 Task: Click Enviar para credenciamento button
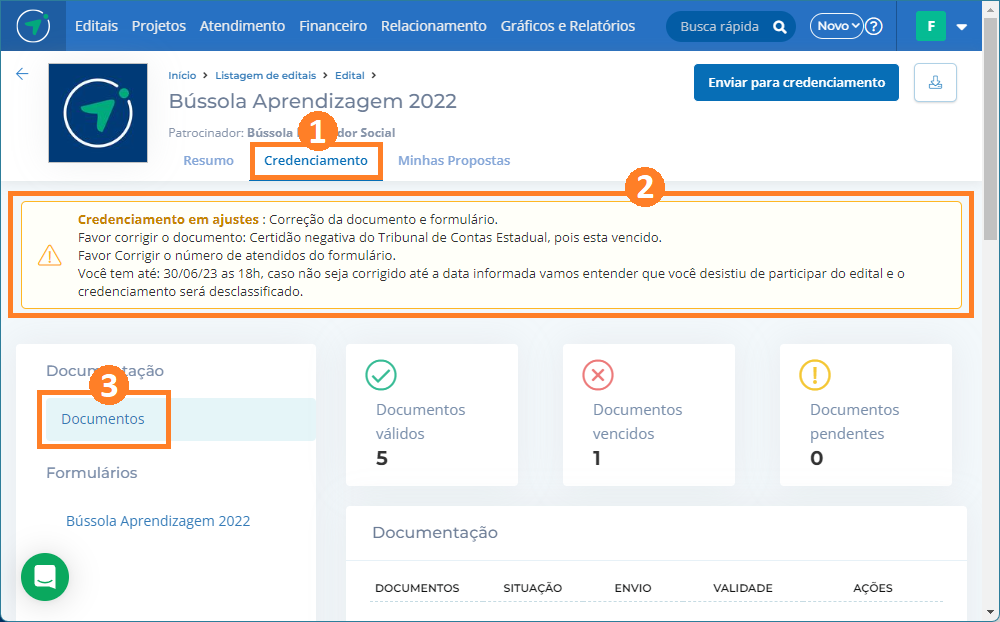pyautogui.click(x=797, y=82)
